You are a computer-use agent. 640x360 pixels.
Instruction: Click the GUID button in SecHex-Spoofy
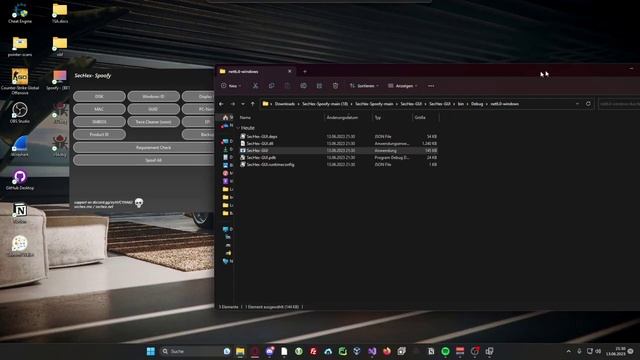point(153,109)
